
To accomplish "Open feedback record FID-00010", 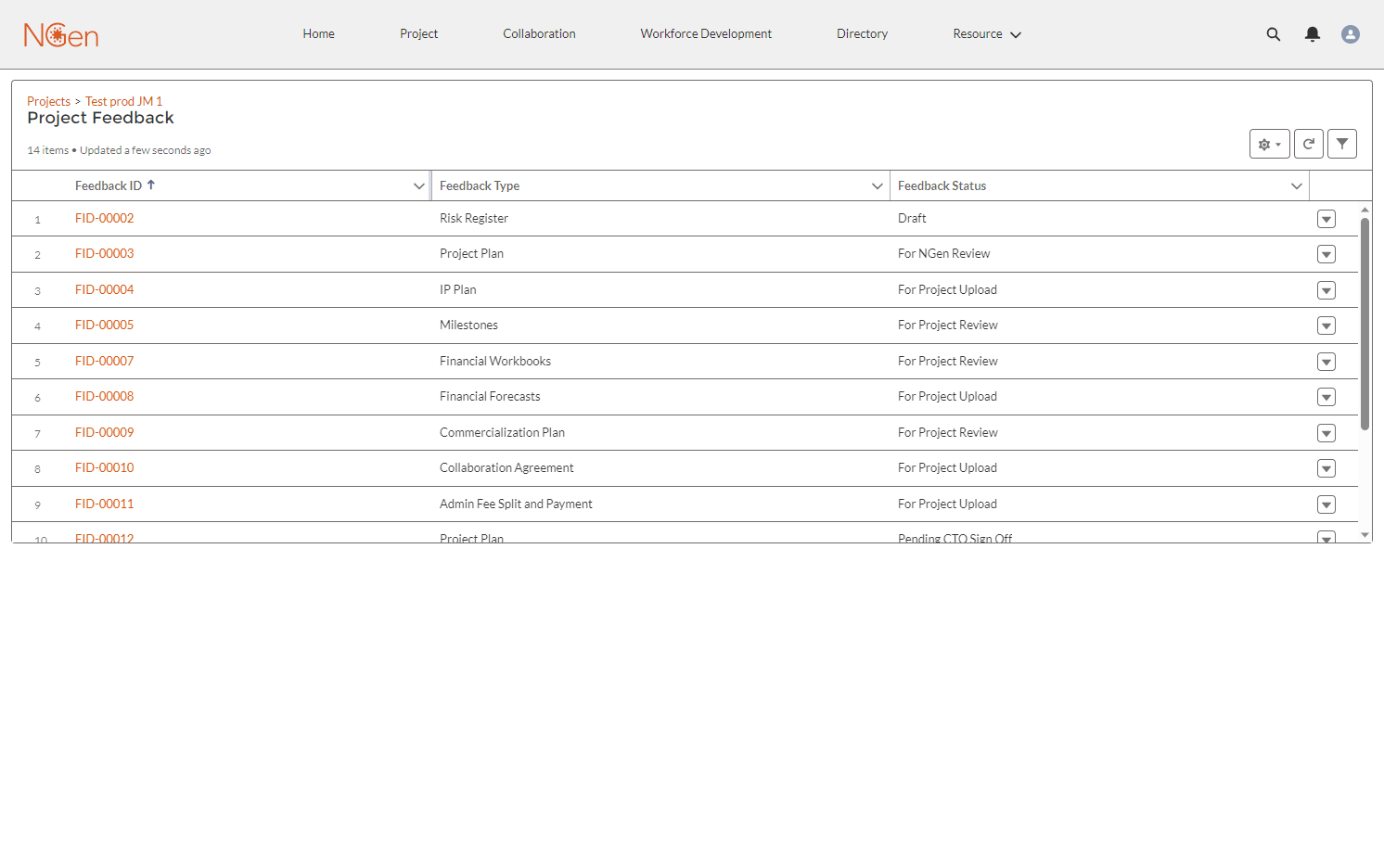I will [x=104, y=467].
